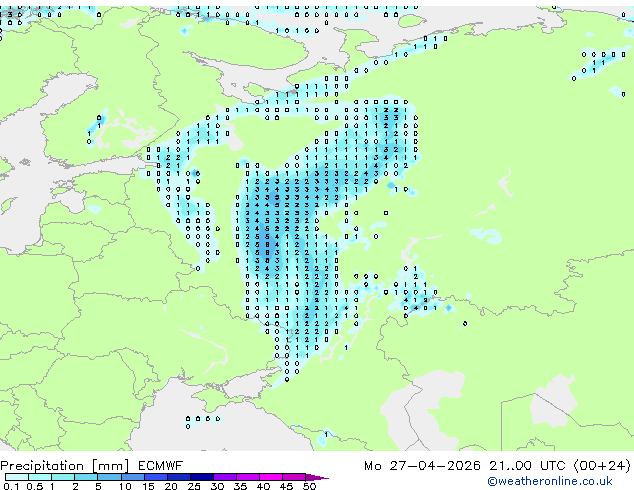The image size is (634, 490).
Task: Click the 'ECMWF' model label
Action: tap(160, 466)
